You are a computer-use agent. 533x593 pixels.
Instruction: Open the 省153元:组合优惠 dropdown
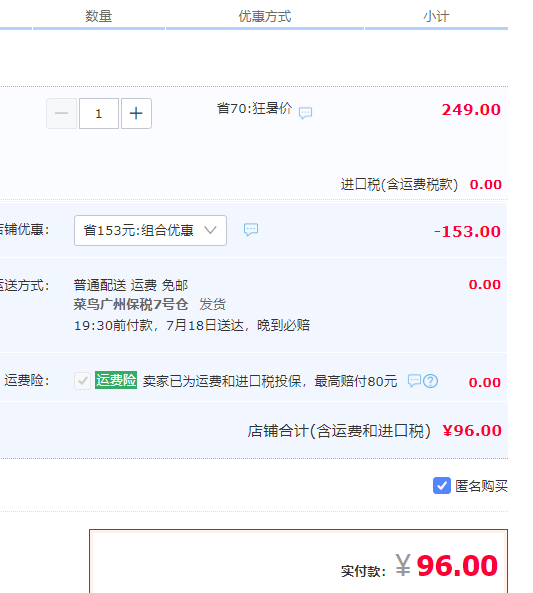(x=151, y=230)
